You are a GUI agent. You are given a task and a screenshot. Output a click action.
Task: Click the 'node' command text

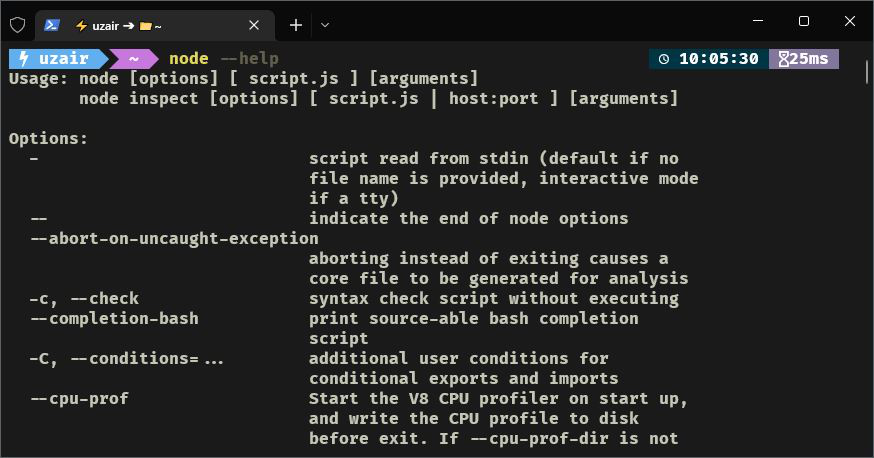(188, 59)
